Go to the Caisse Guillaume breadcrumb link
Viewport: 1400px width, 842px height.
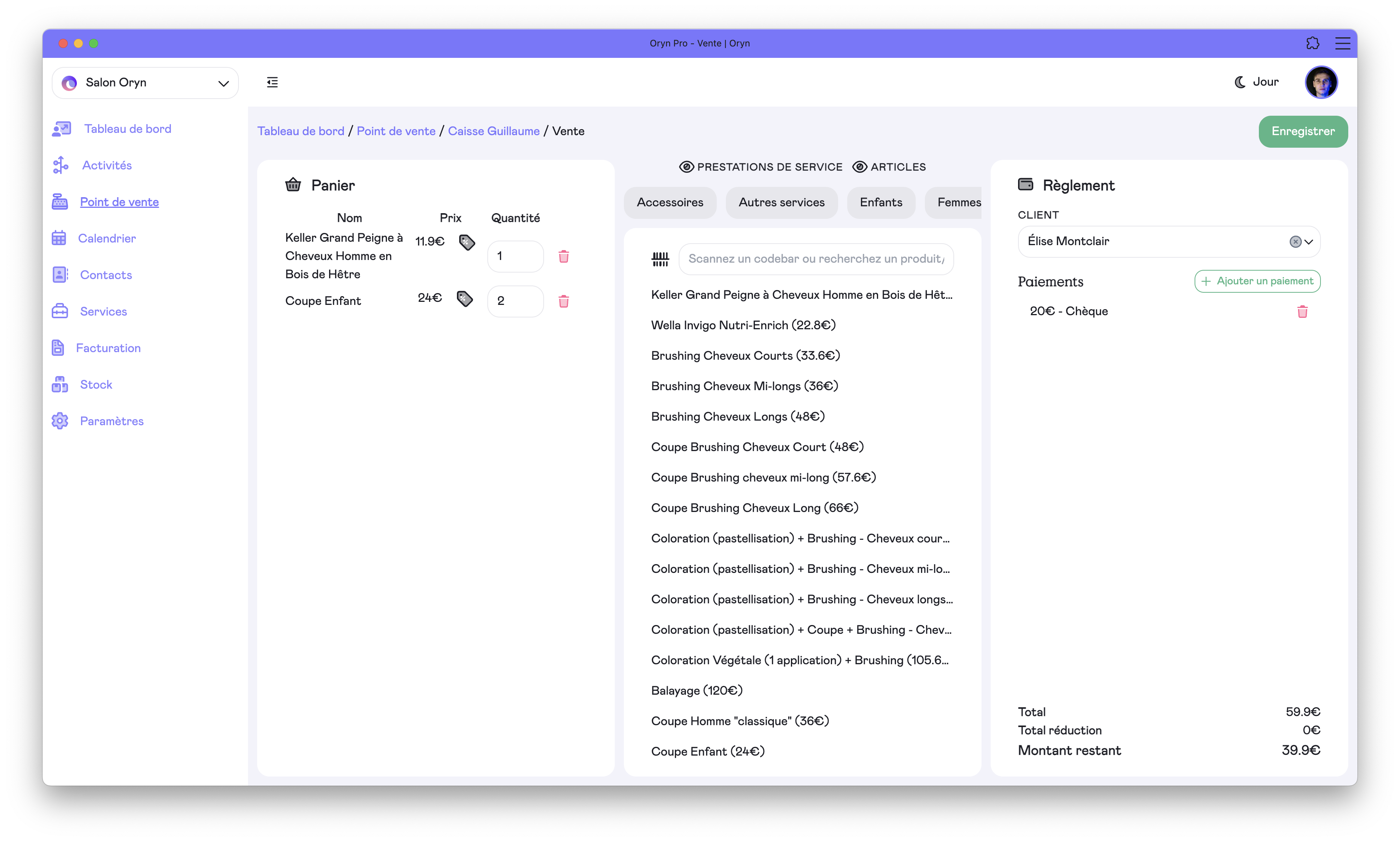pos(493,131)
